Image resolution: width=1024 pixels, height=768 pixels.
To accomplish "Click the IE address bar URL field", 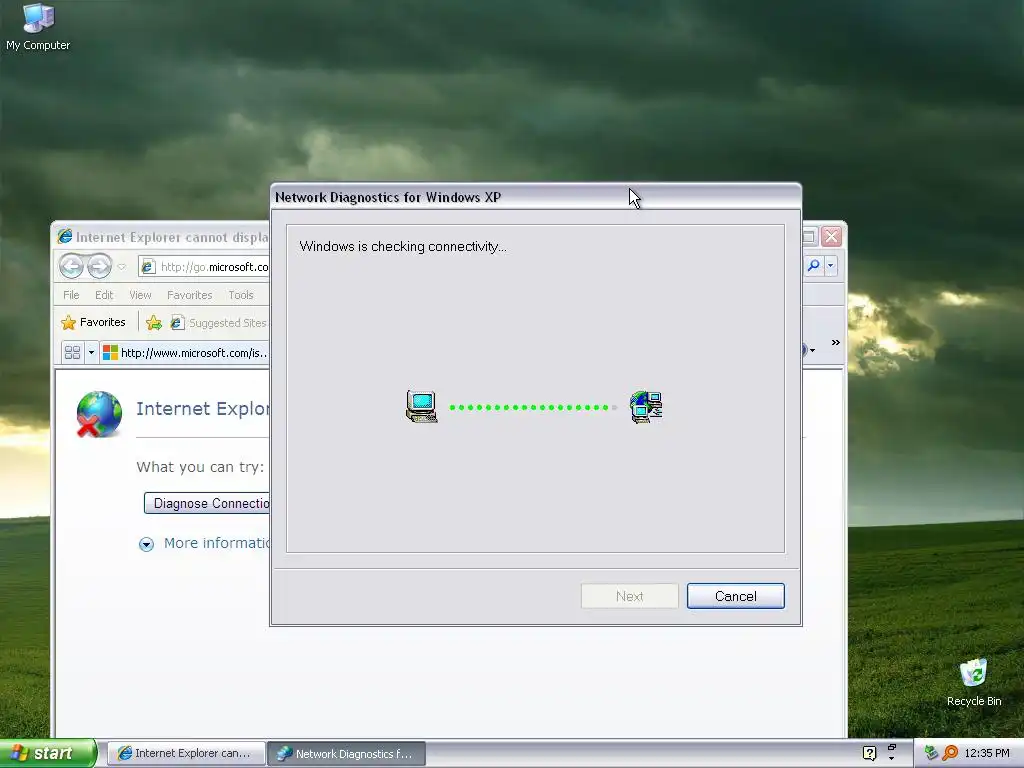I will (x=203, y=266).
